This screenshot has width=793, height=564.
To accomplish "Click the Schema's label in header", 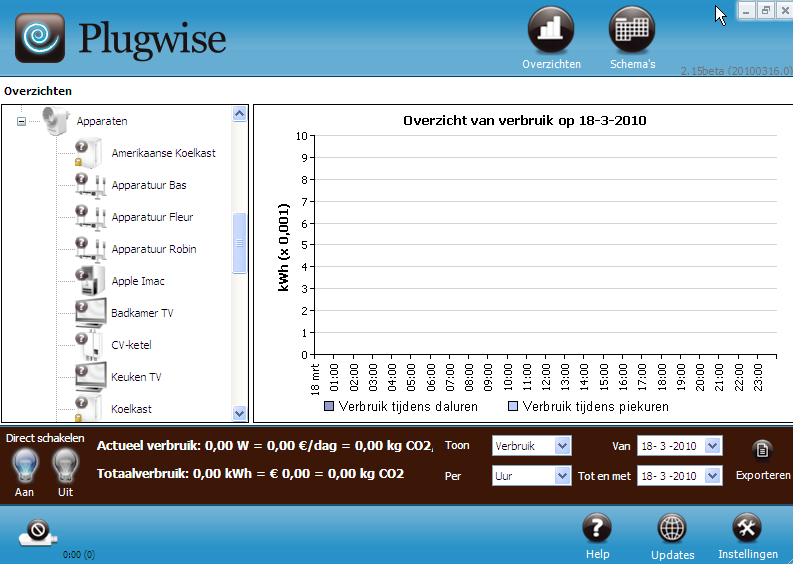I will (632, 64).
